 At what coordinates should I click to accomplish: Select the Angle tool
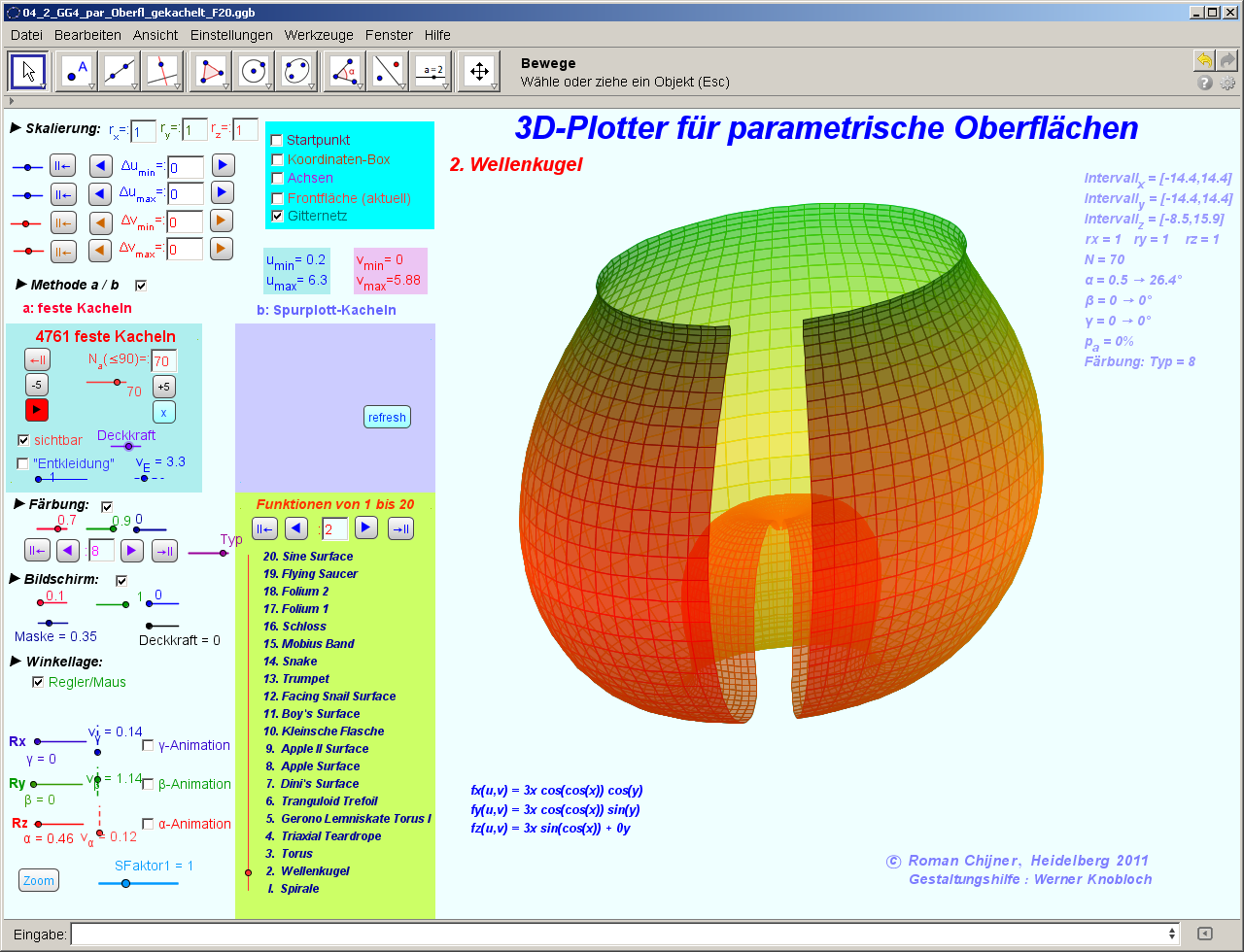click(345, 72)
